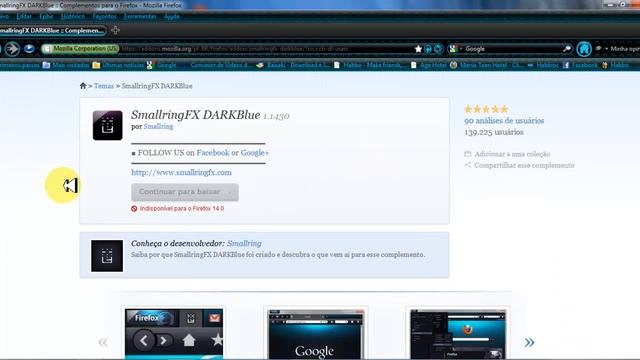Screen dimensions: 640x360
Task: Open Mania Teen Hotel bookmark
Action: [486, 65]
